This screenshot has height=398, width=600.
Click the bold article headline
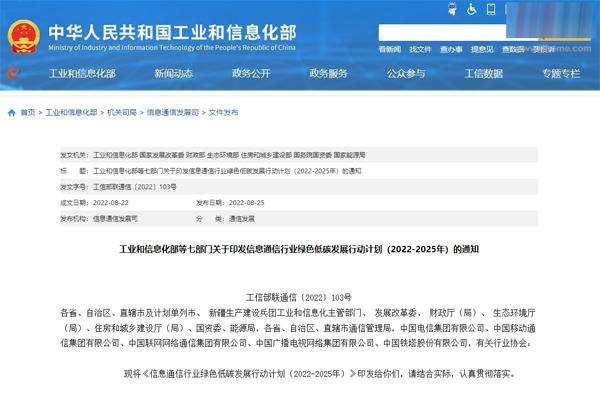(299, 250)
